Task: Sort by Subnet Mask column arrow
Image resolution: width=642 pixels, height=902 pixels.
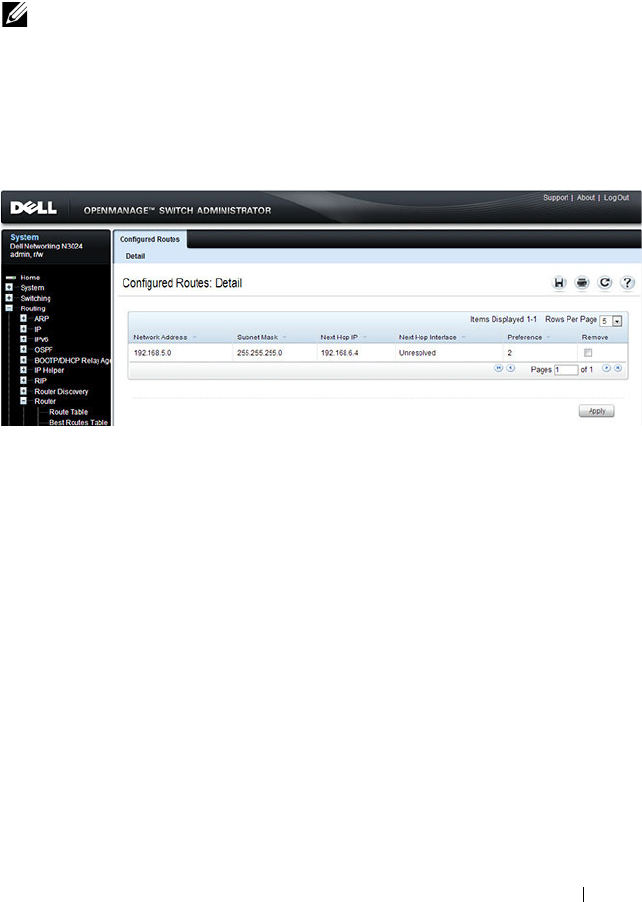Action: 284,337
